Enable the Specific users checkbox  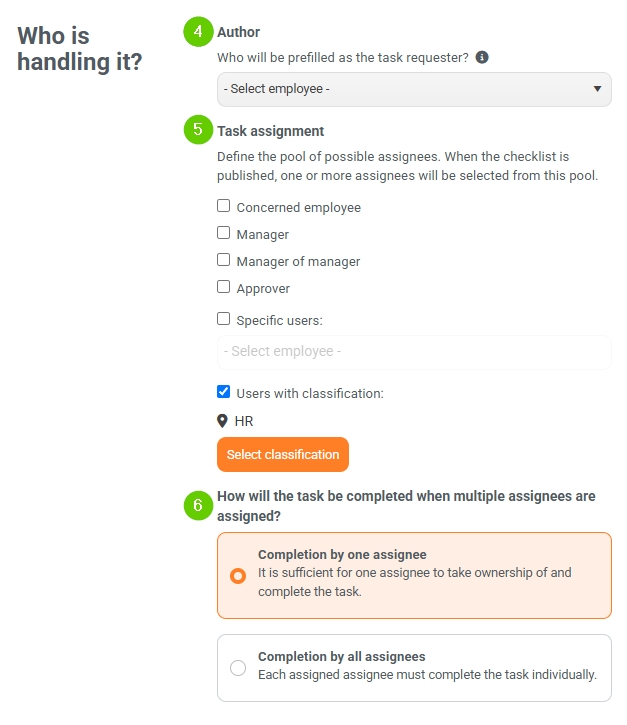tap(224, 319)
